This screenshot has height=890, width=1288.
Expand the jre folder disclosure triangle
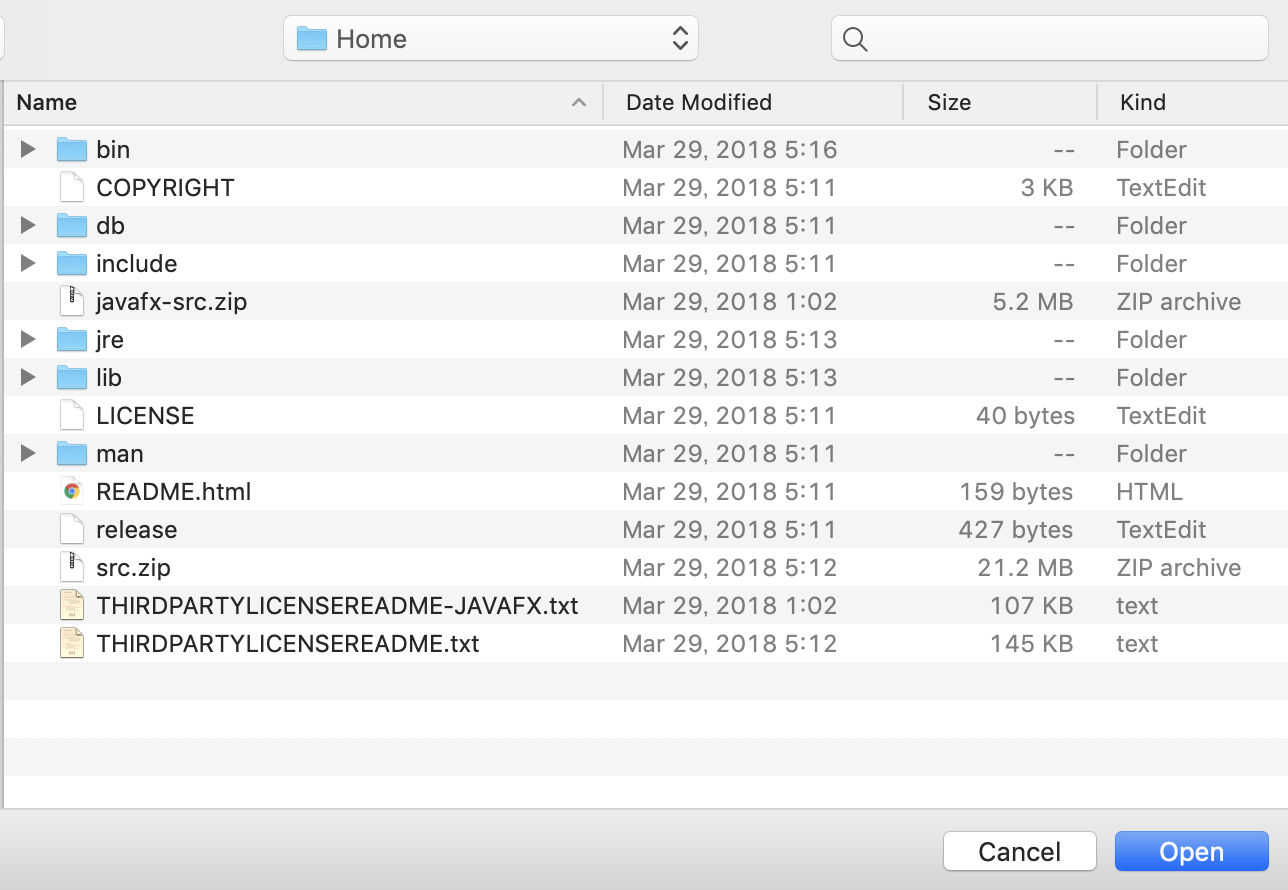[28, 340]
